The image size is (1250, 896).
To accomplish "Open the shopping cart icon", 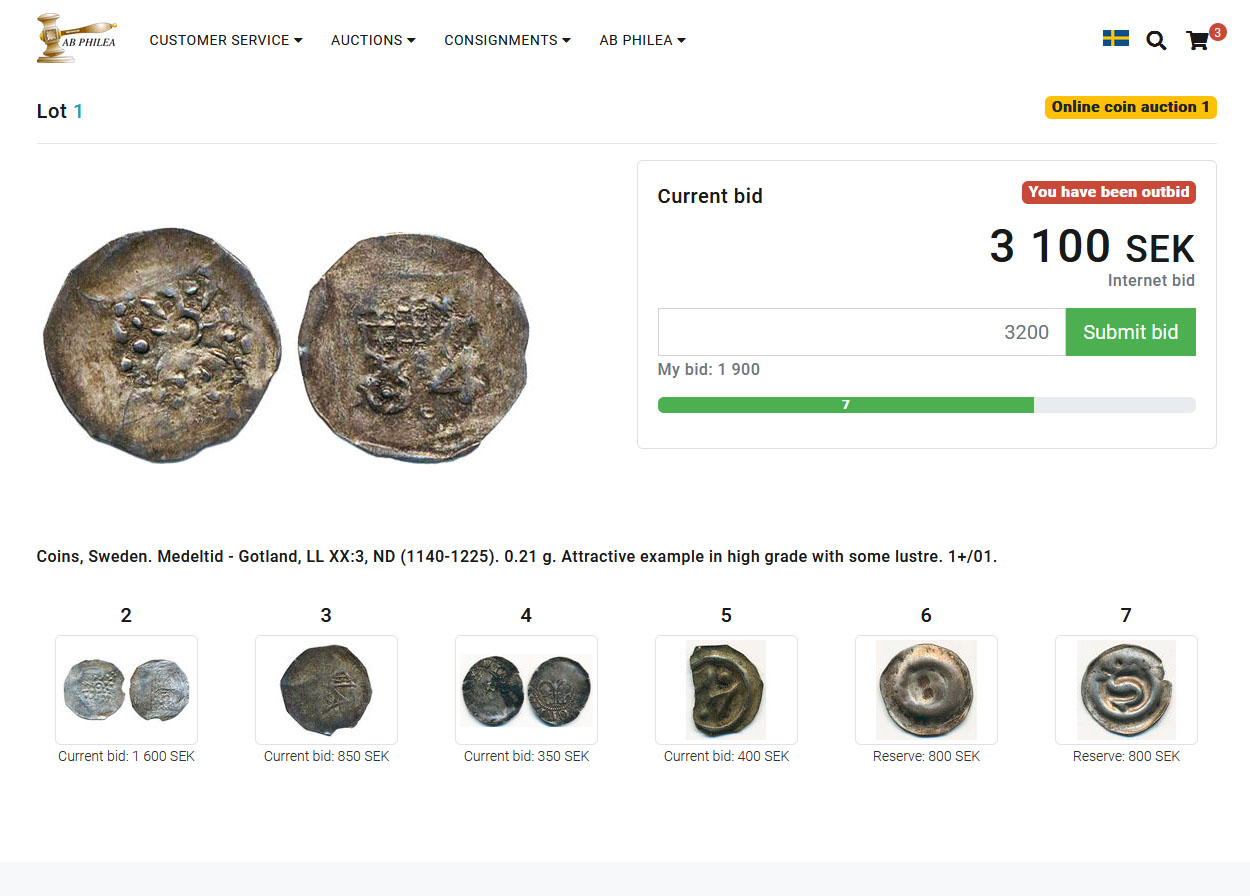I will coord(1197,40).
